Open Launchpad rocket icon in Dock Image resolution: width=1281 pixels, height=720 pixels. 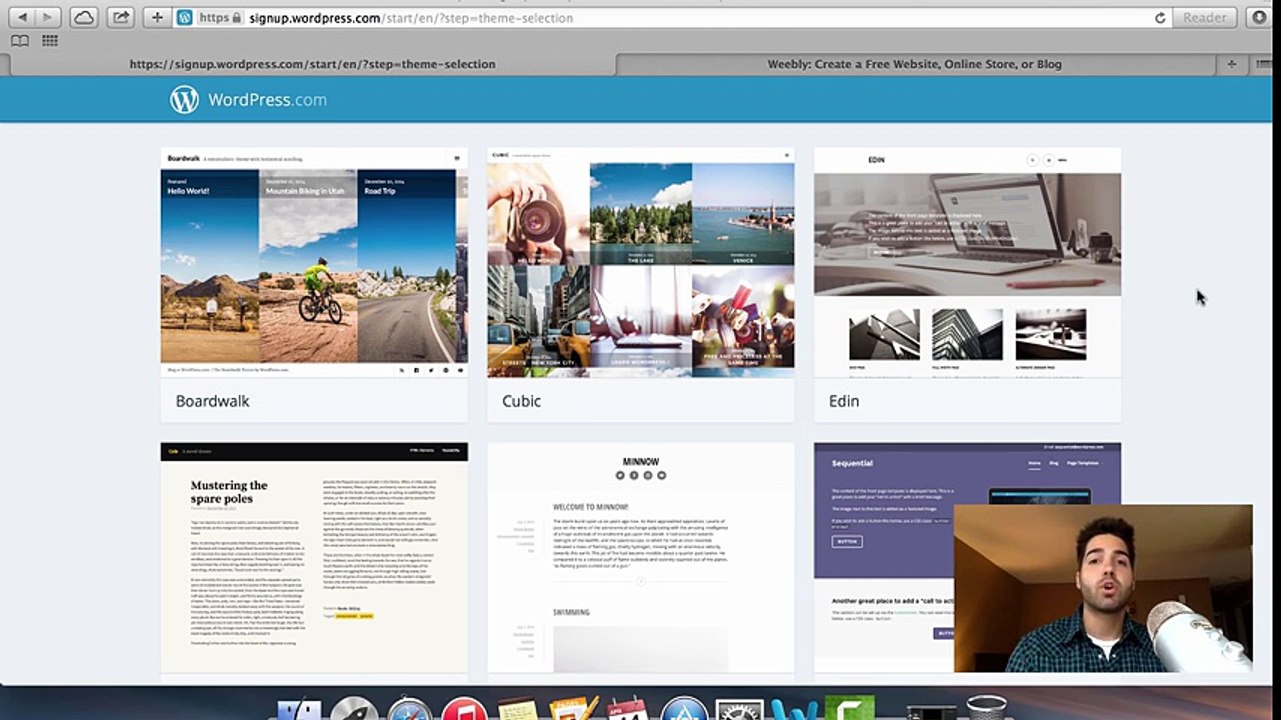354,709
